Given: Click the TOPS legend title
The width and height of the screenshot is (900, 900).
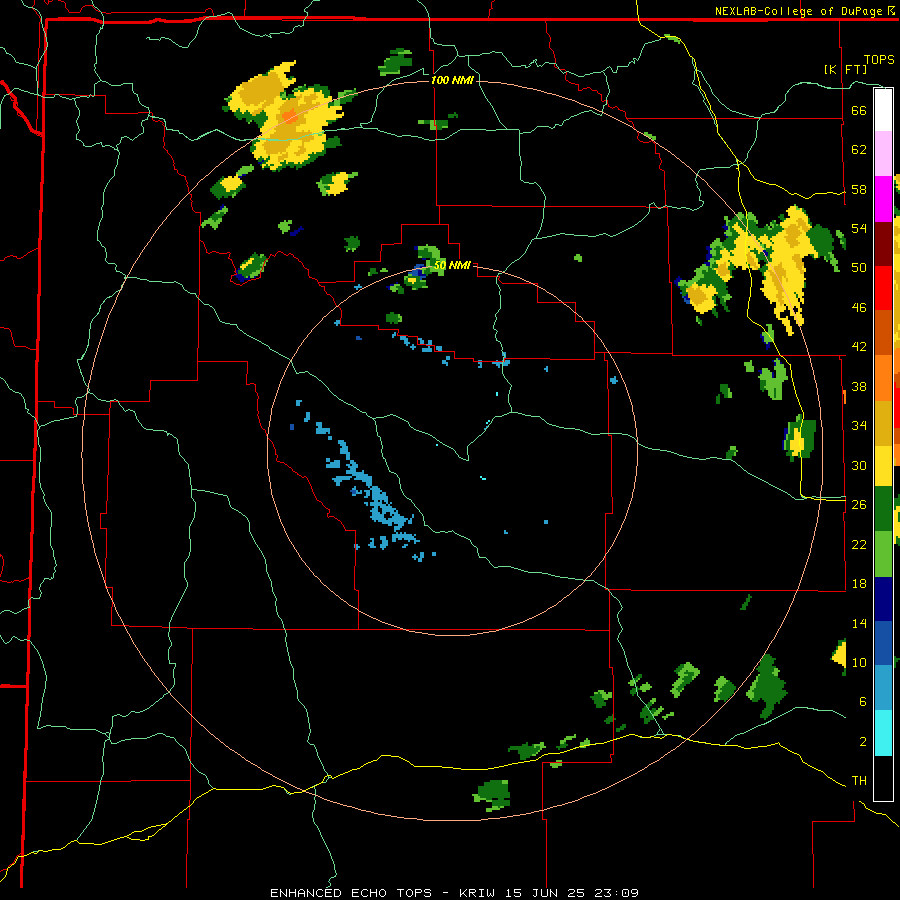Looking at the screenshot, I should click(x=879, y=59).
